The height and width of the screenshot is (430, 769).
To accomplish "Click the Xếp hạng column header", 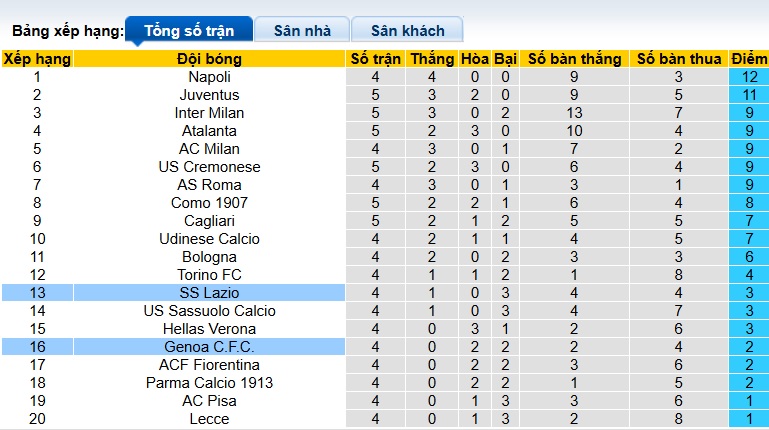I will point(37,59).
